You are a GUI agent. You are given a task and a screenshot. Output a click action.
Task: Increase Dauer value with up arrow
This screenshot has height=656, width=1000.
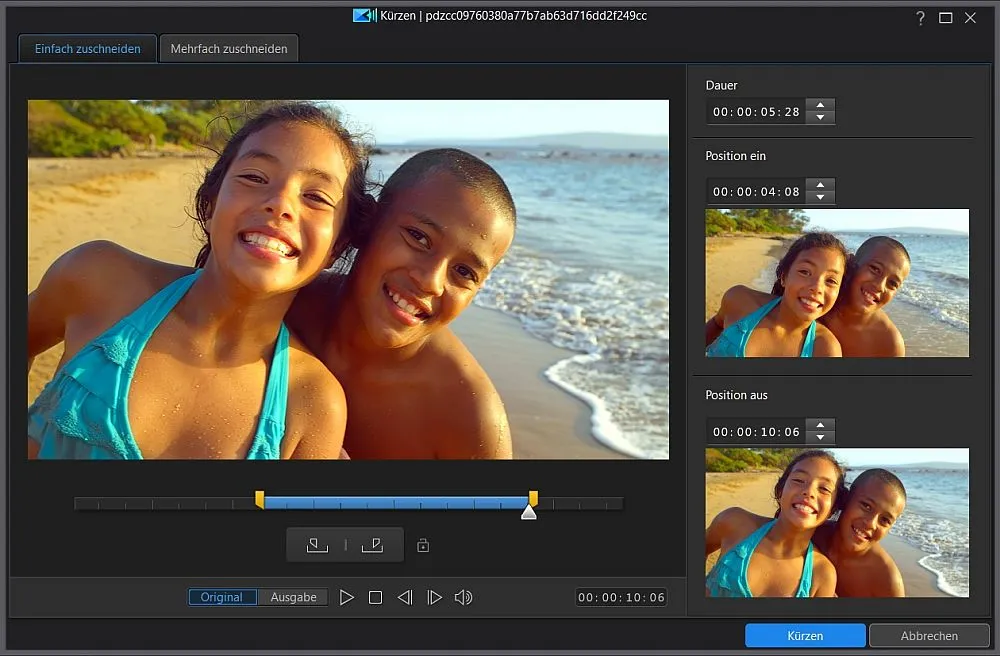[820, 105]
